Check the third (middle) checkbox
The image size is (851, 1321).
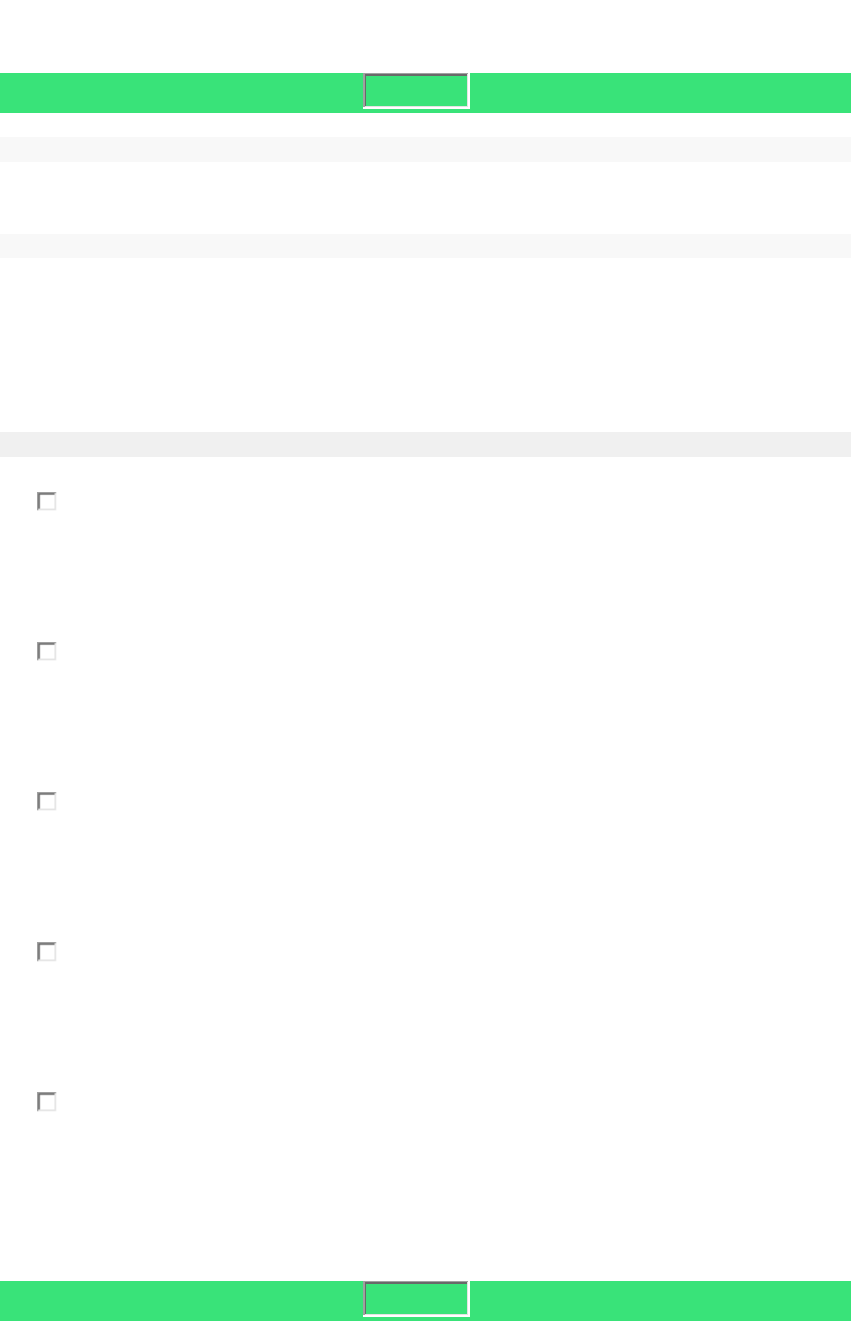(46, 802)
